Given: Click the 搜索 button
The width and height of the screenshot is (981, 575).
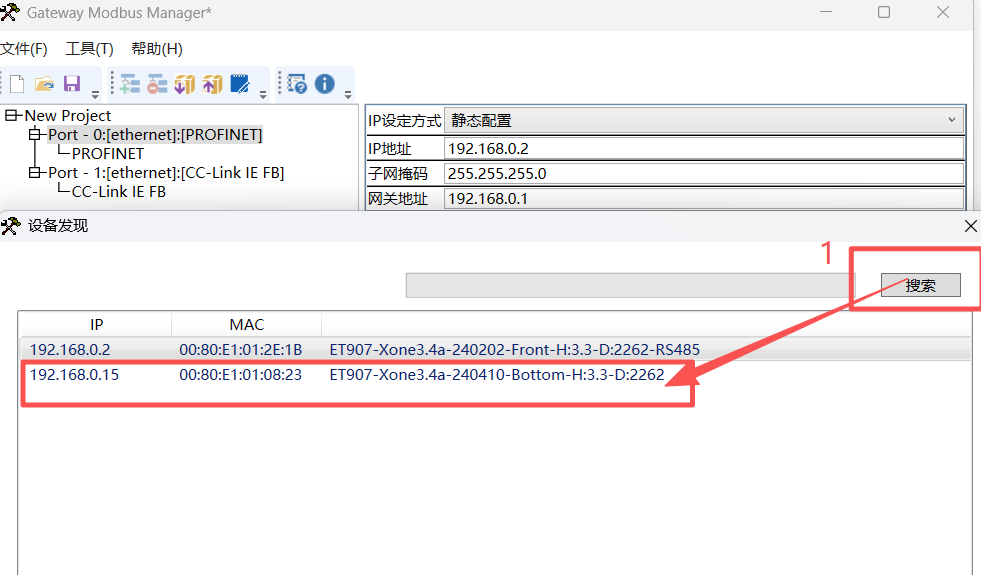Looking at the screenshot, I should [920, 285].
